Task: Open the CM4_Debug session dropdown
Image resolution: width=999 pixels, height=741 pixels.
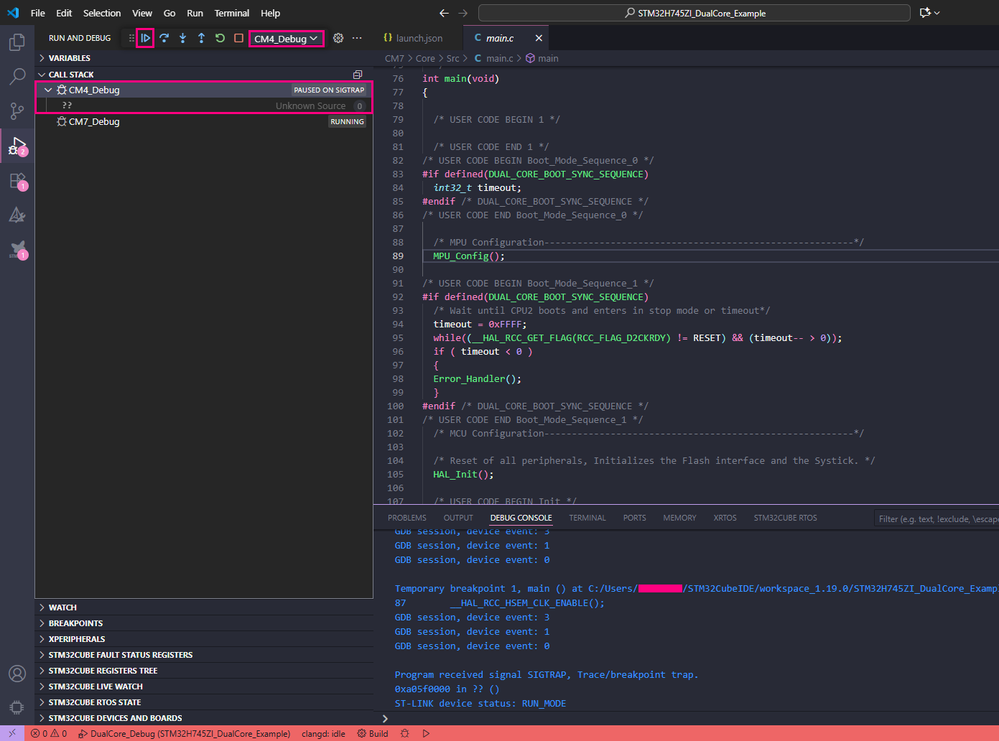Action: [x=286, y=38]
